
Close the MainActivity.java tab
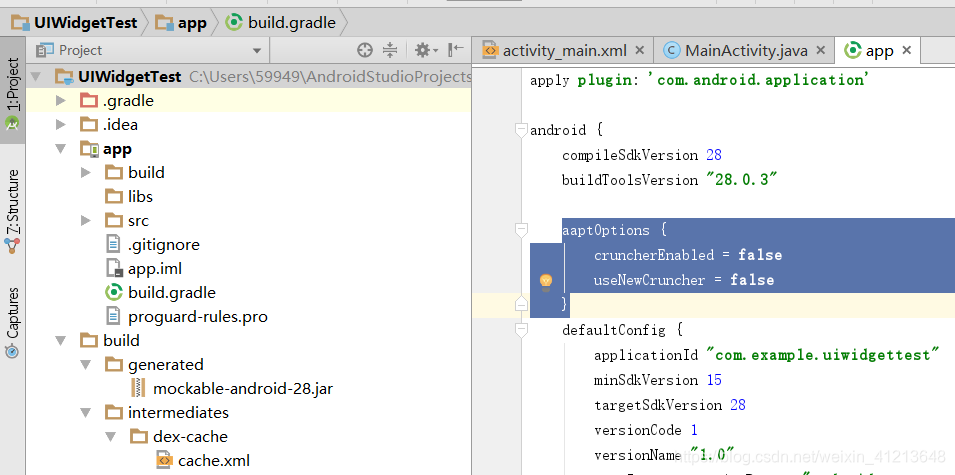pos(821,50)
